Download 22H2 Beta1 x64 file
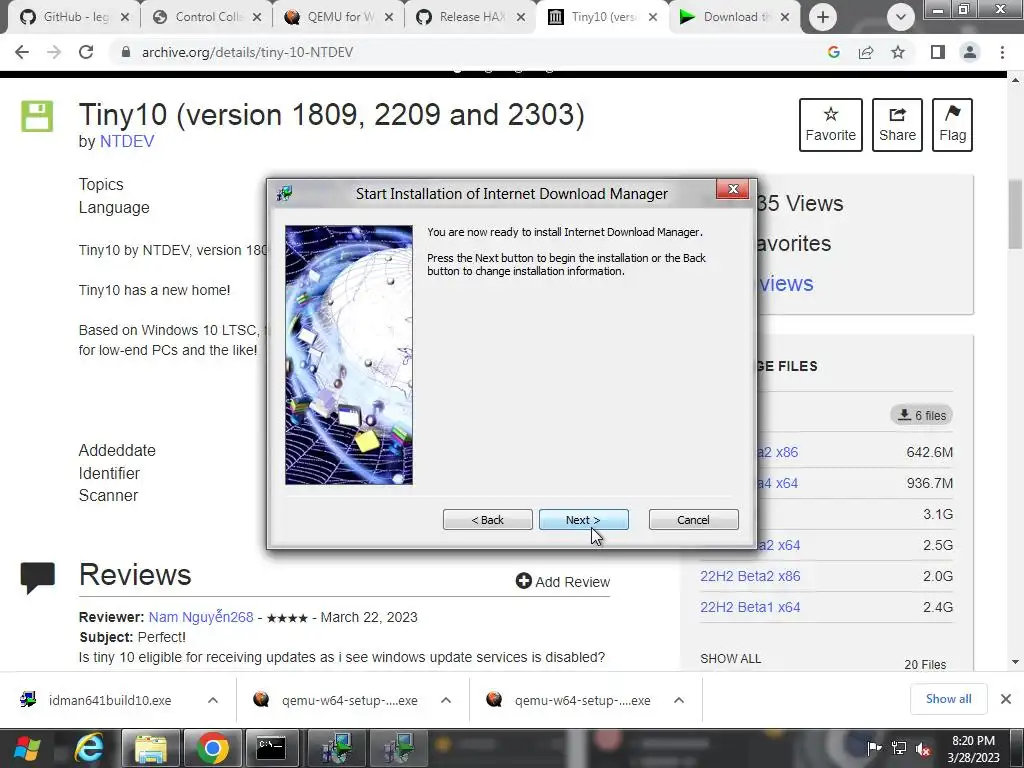The height and width of the screenshot is (768, 1024). pos(750,607)
